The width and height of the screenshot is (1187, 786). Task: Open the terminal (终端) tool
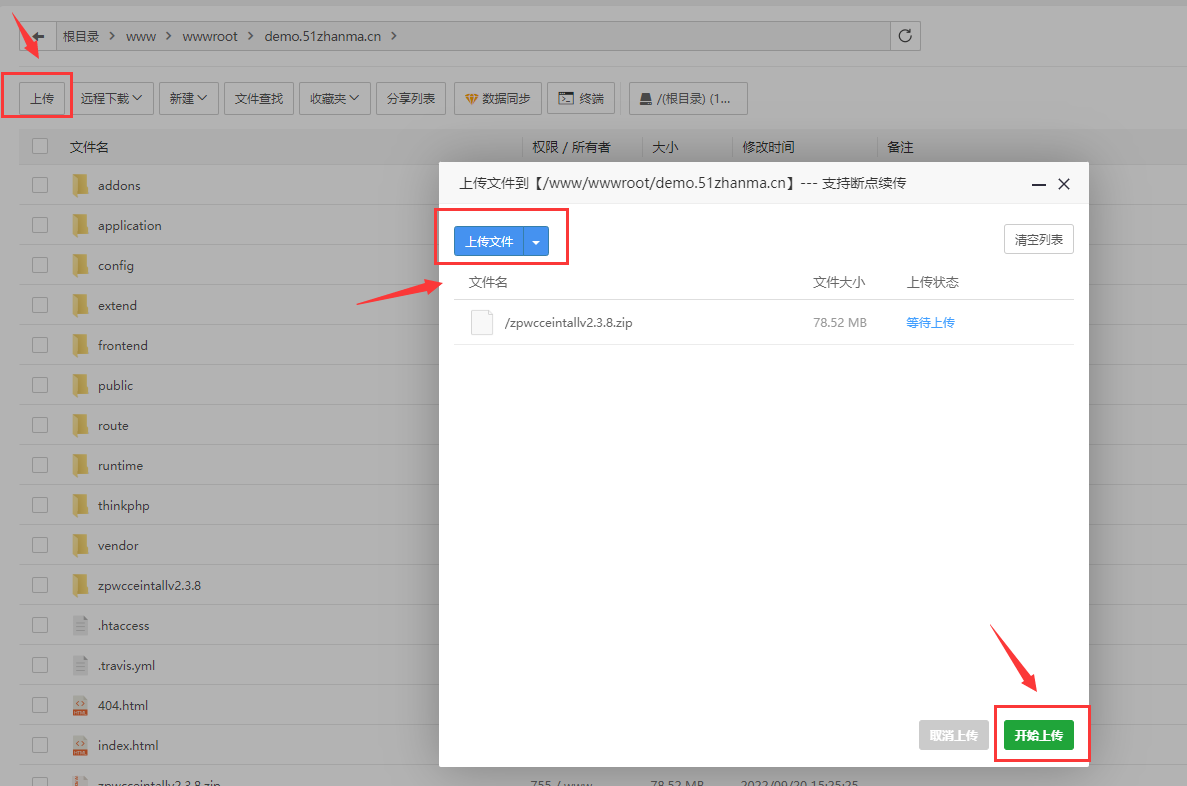581,98
